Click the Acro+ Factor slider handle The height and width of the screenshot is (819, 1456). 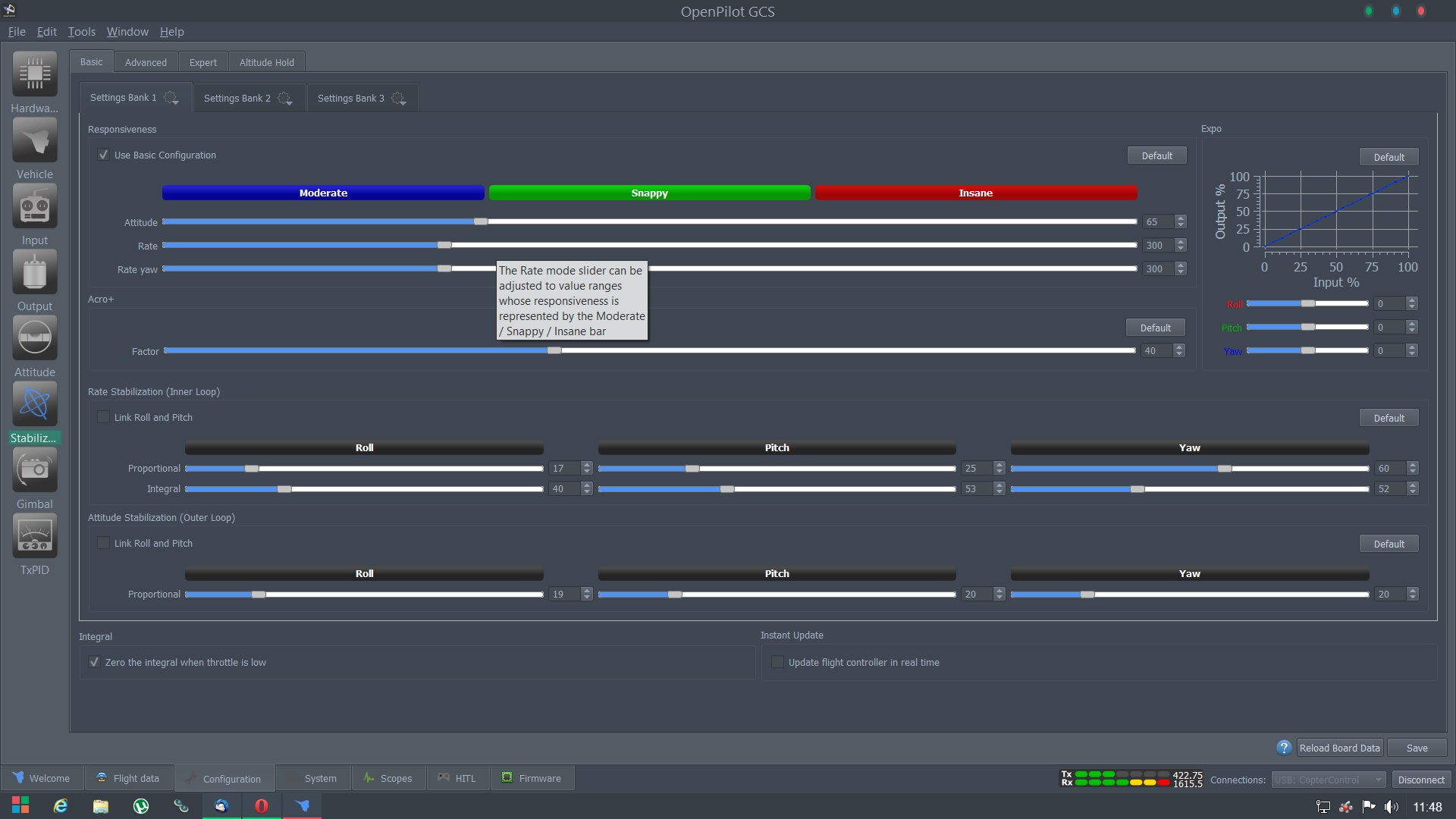tap(554, 350)
